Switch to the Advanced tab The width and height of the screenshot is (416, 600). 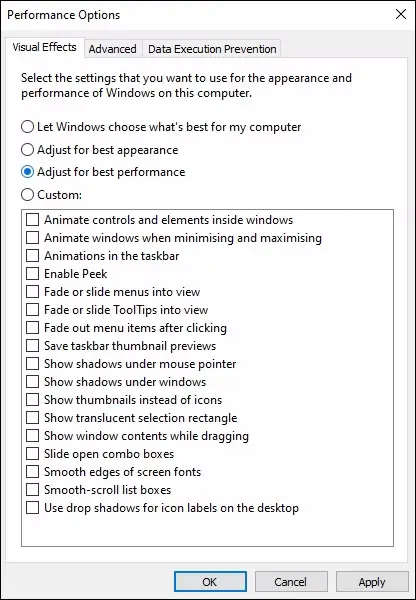pos(113,49)
